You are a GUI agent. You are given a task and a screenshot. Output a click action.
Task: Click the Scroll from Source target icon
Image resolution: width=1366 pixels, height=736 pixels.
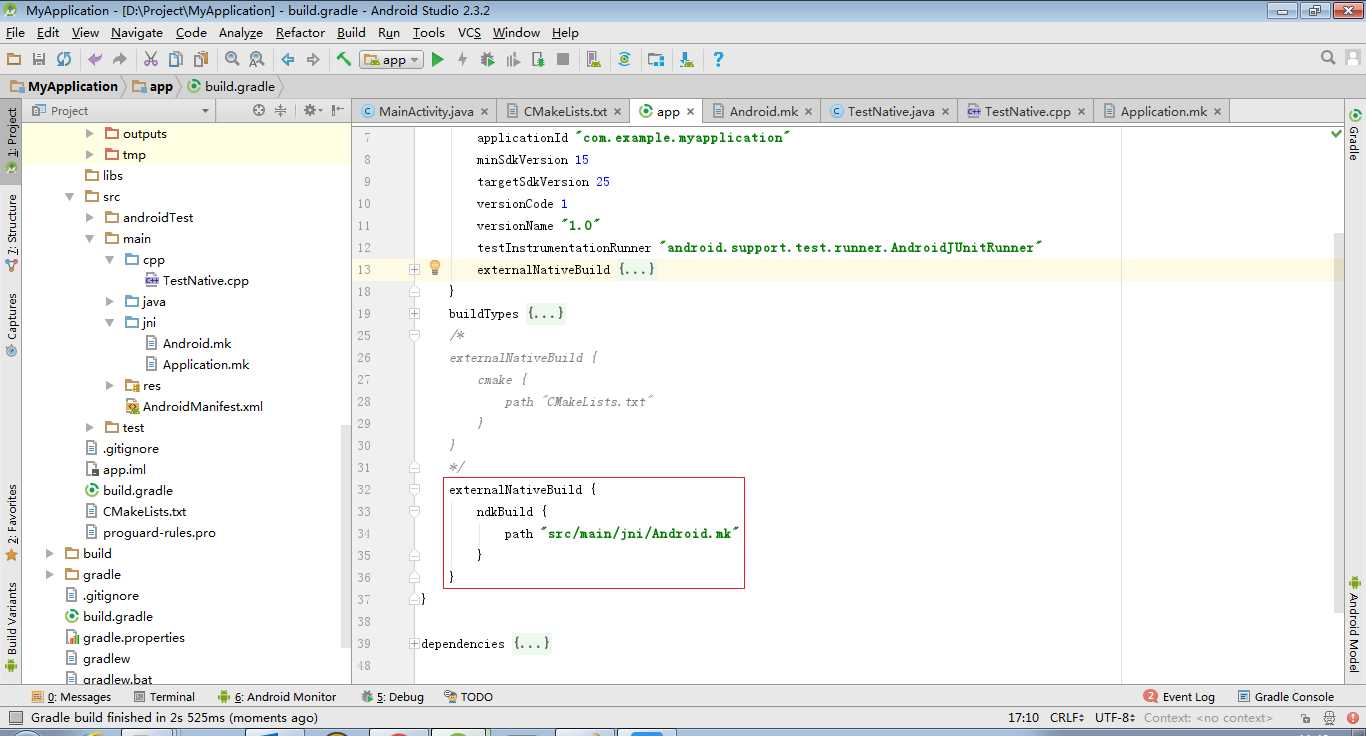point(259,110)
